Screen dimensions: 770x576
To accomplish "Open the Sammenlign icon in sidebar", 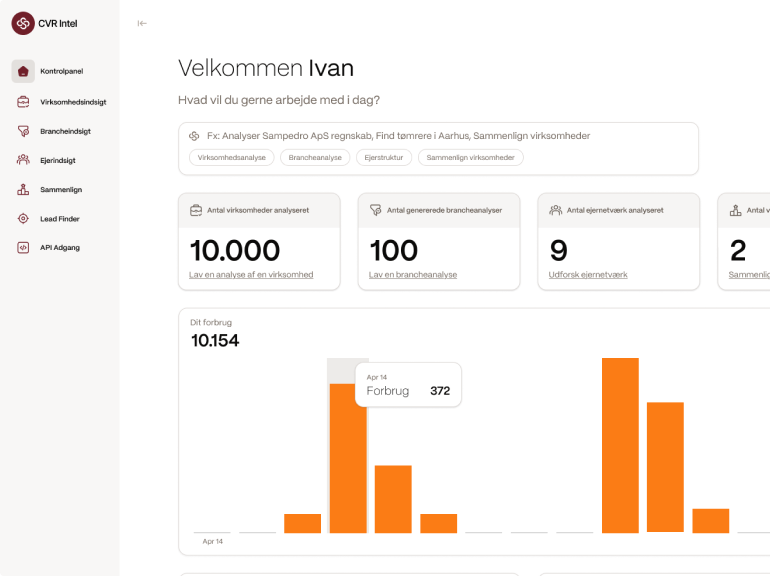I will coord(23,189).
